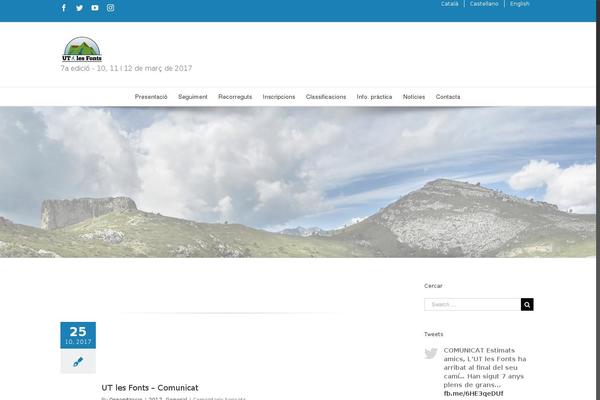Viewport: 600px width, 400px height.
Task: Open the UT les Fonts – Comunicat post
Action: (150, 388)
